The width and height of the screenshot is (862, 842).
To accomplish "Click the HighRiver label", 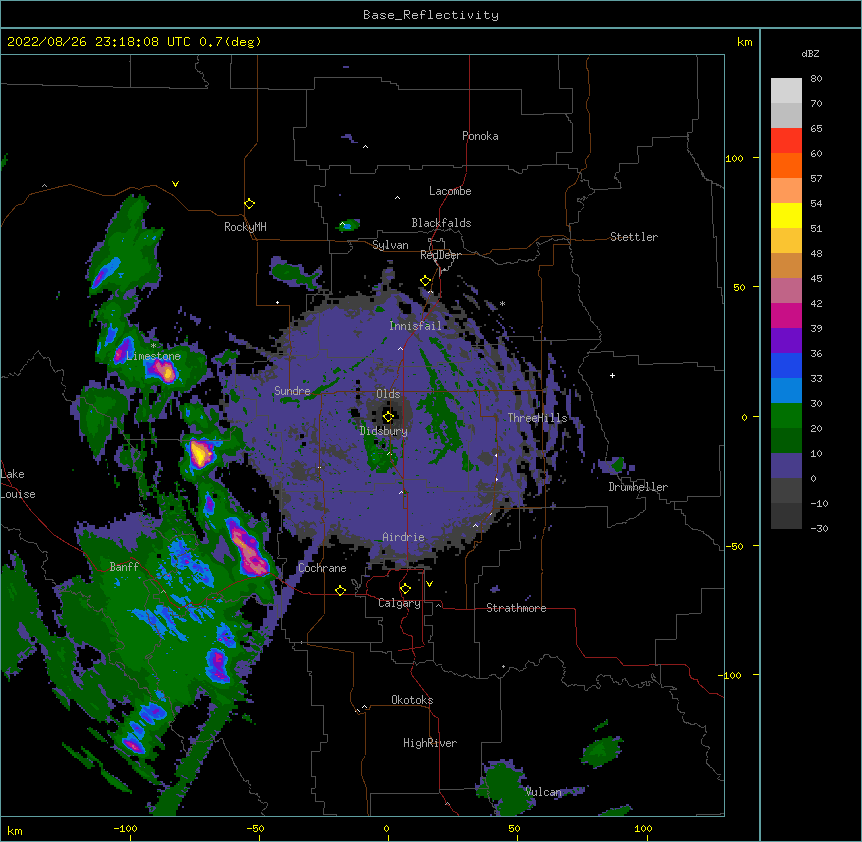I will pyautogui.click(x=430, y=743).
